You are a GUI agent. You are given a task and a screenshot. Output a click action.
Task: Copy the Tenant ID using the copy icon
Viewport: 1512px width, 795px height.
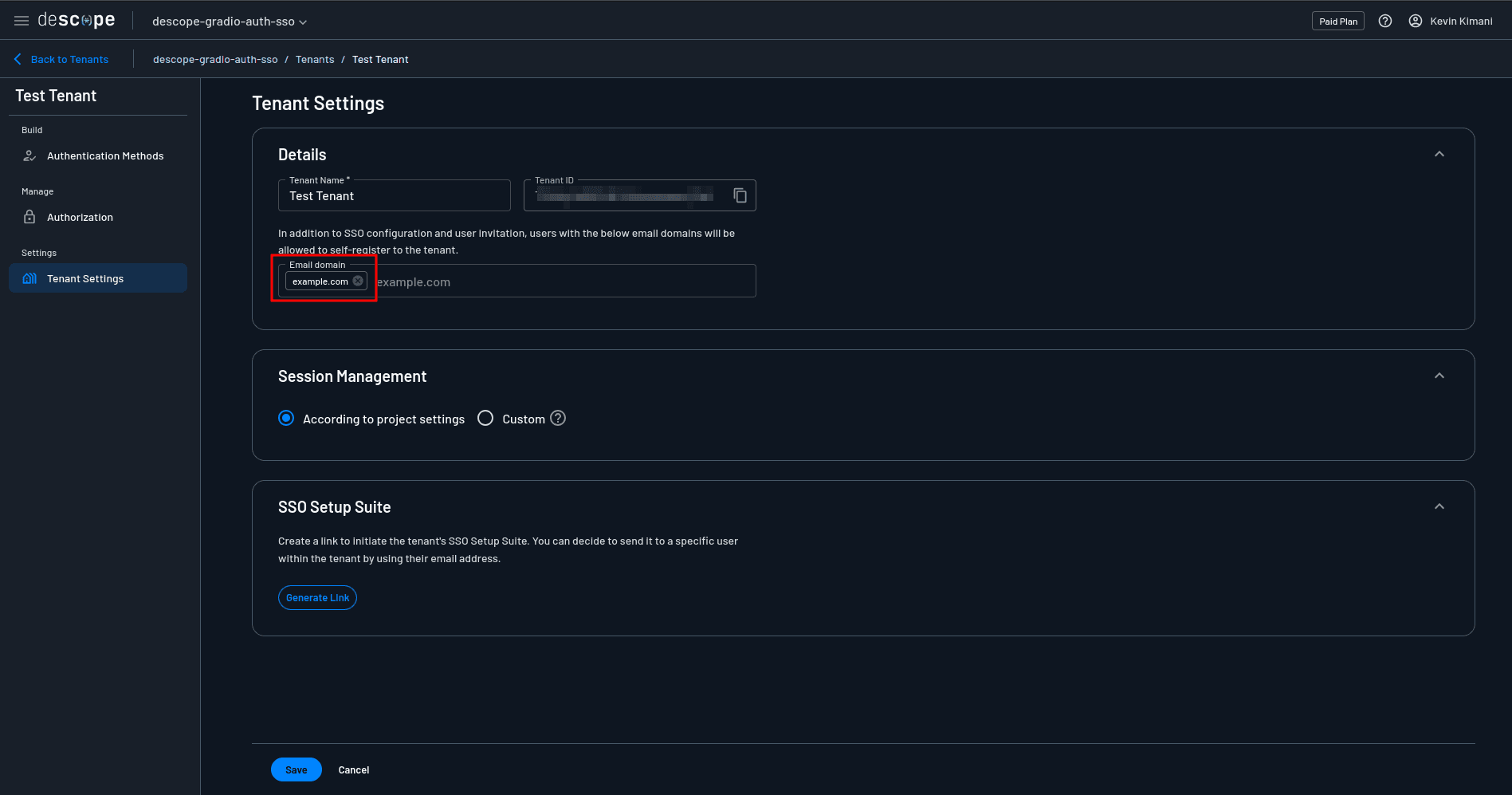click(740, 195)
